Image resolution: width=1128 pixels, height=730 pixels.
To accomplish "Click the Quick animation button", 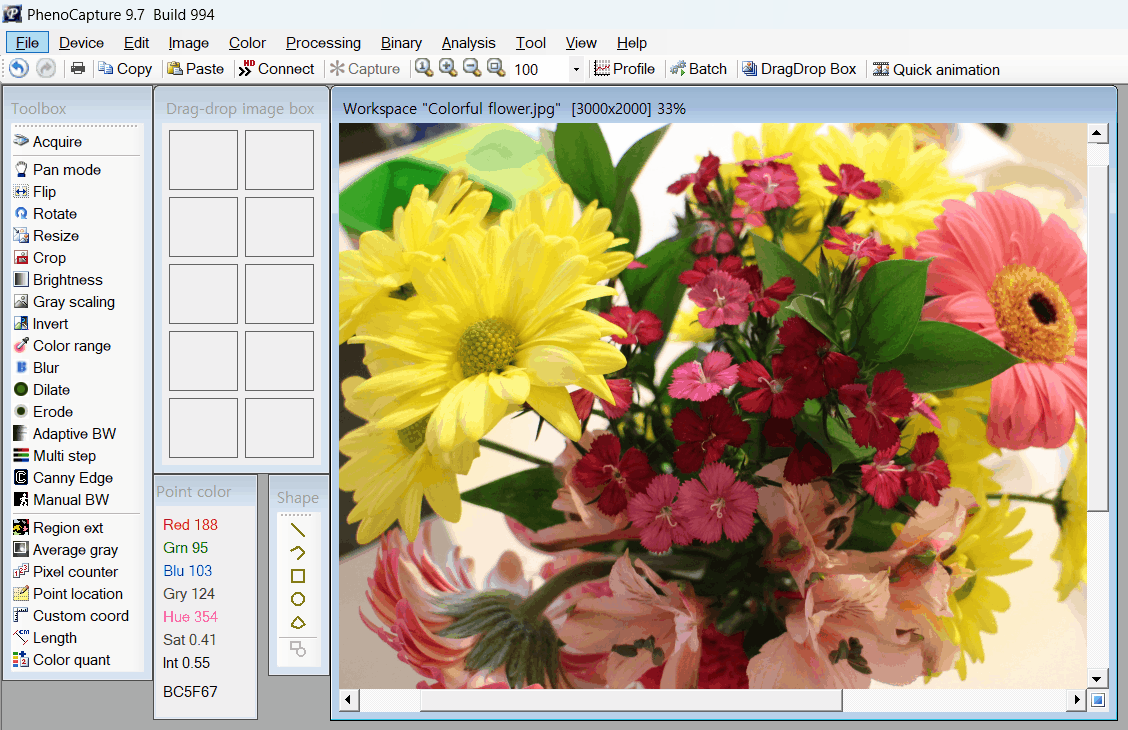I will click(x=936, y=69).
